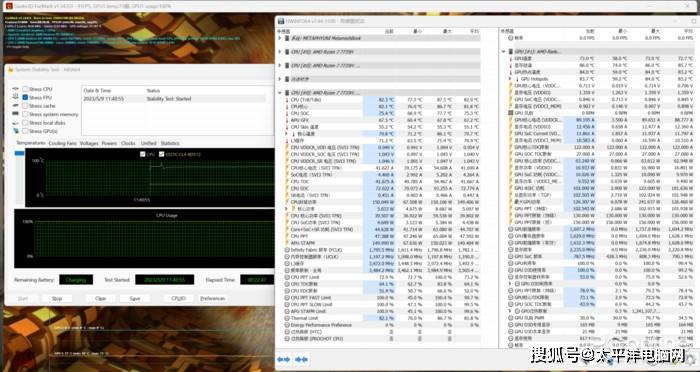Viewport: 700px width, 372px height.
Task: Switch to the Statistics tab
Action: coord(170,143)
